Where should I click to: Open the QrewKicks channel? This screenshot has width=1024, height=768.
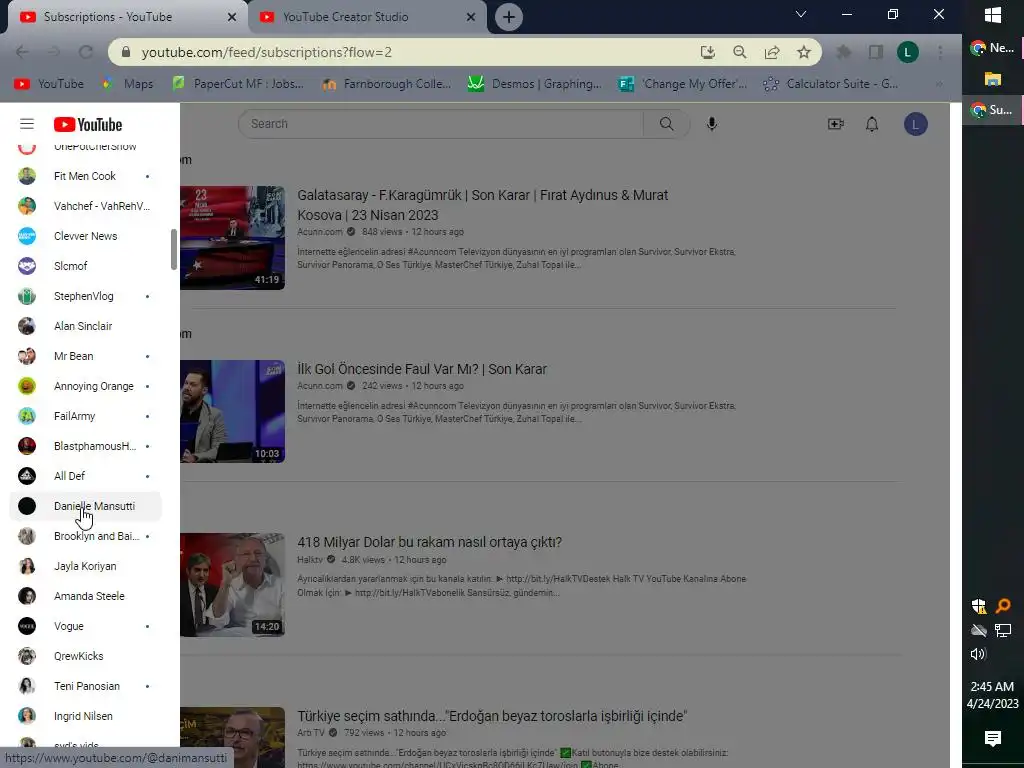tap(85, 656)
